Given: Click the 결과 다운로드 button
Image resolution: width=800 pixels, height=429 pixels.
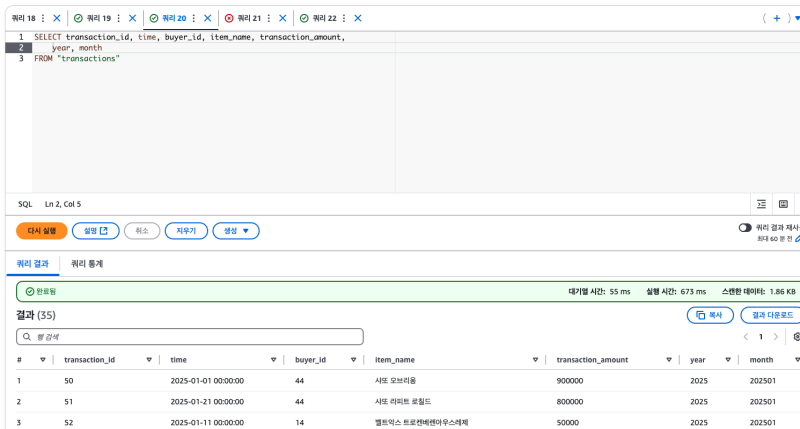Looking at the screenshot, I should [770, 315].
